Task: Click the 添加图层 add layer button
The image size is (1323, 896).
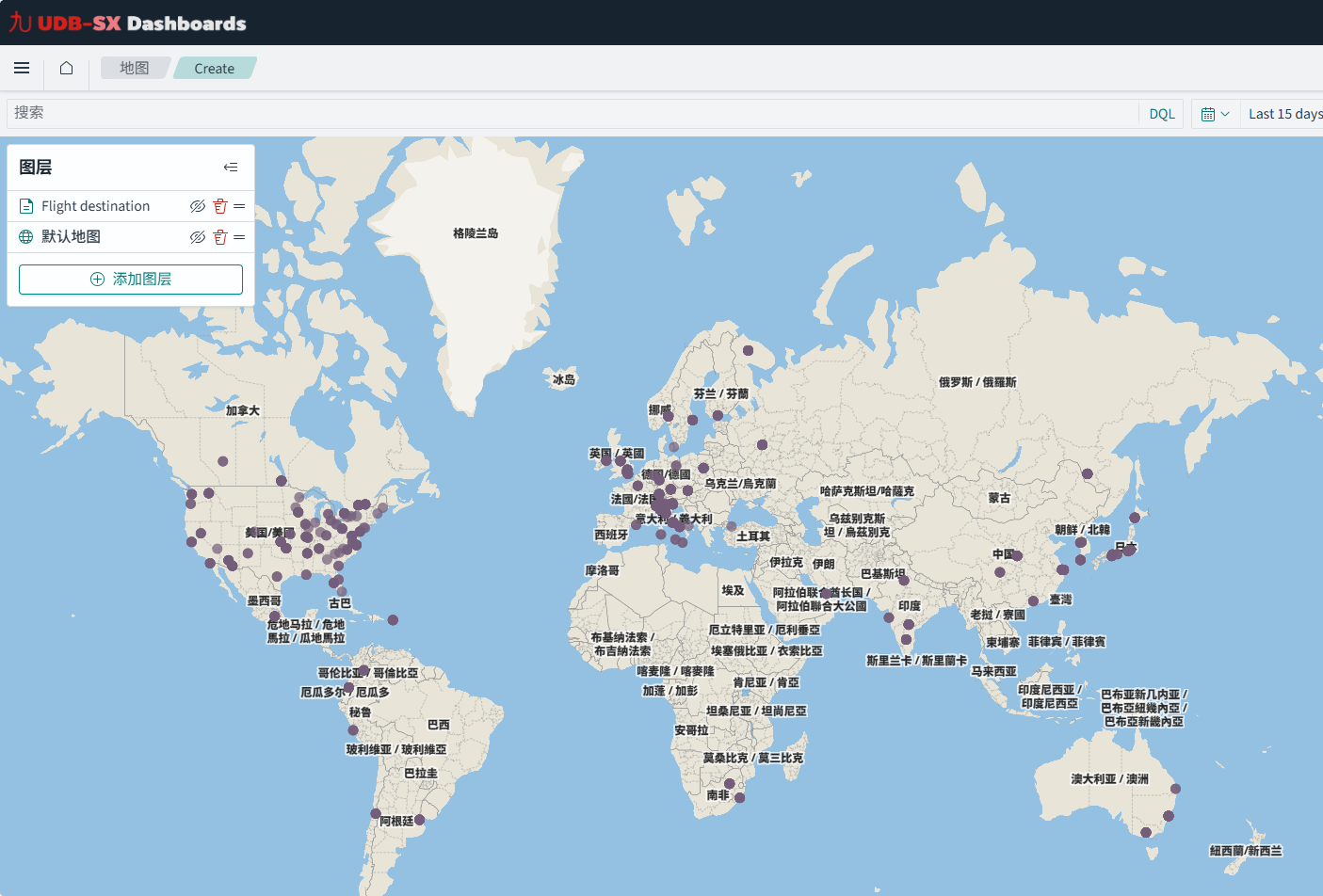Action: tap(131, 280)
